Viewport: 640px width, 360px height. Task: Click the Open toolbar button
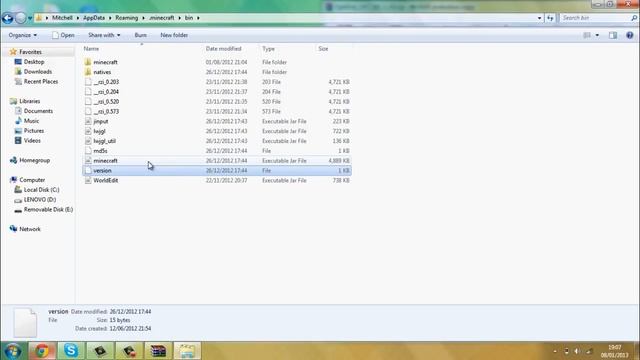coord(63,35)
